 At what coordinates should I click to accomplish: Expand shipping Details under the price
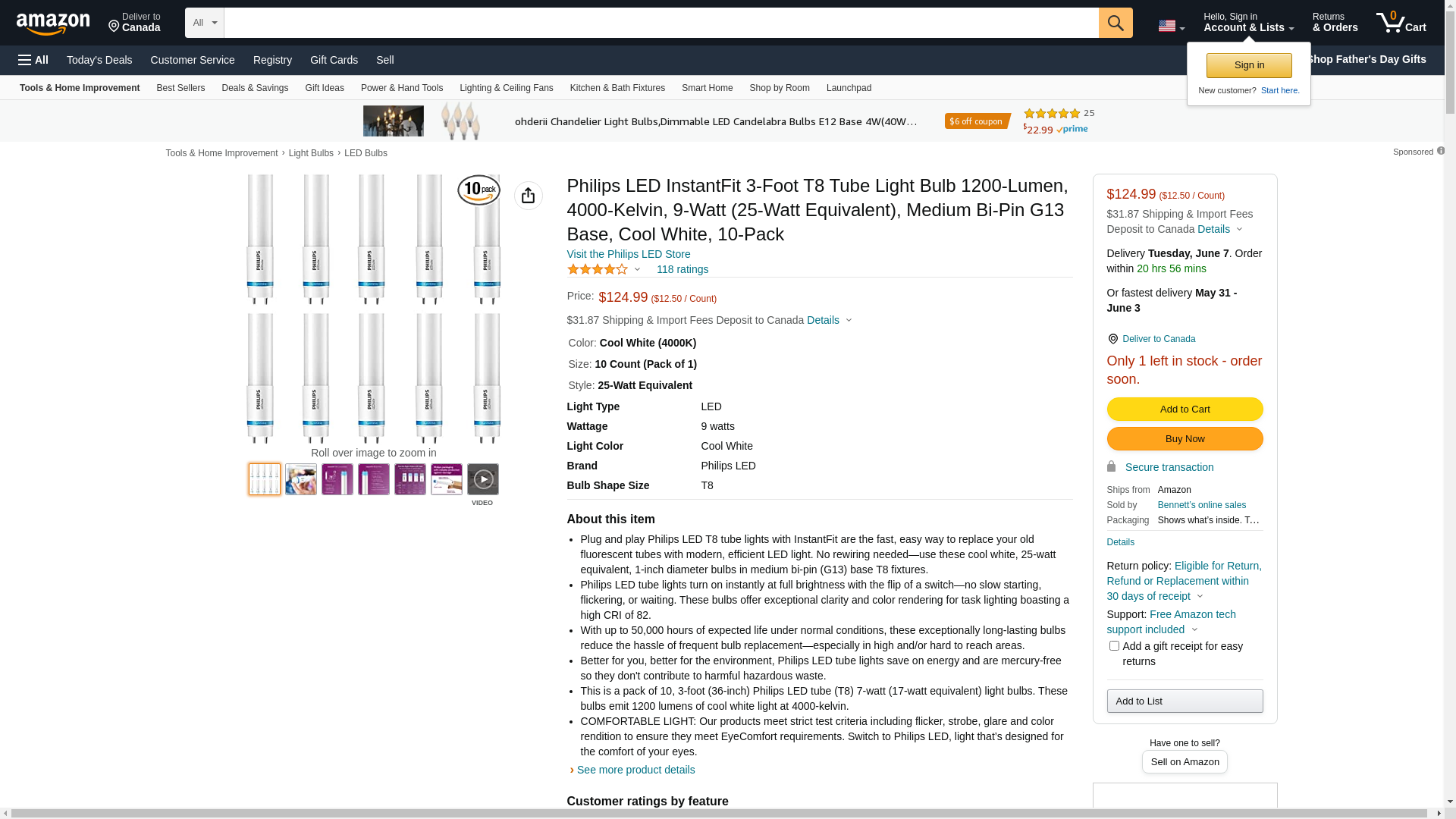tap(829, 320)
